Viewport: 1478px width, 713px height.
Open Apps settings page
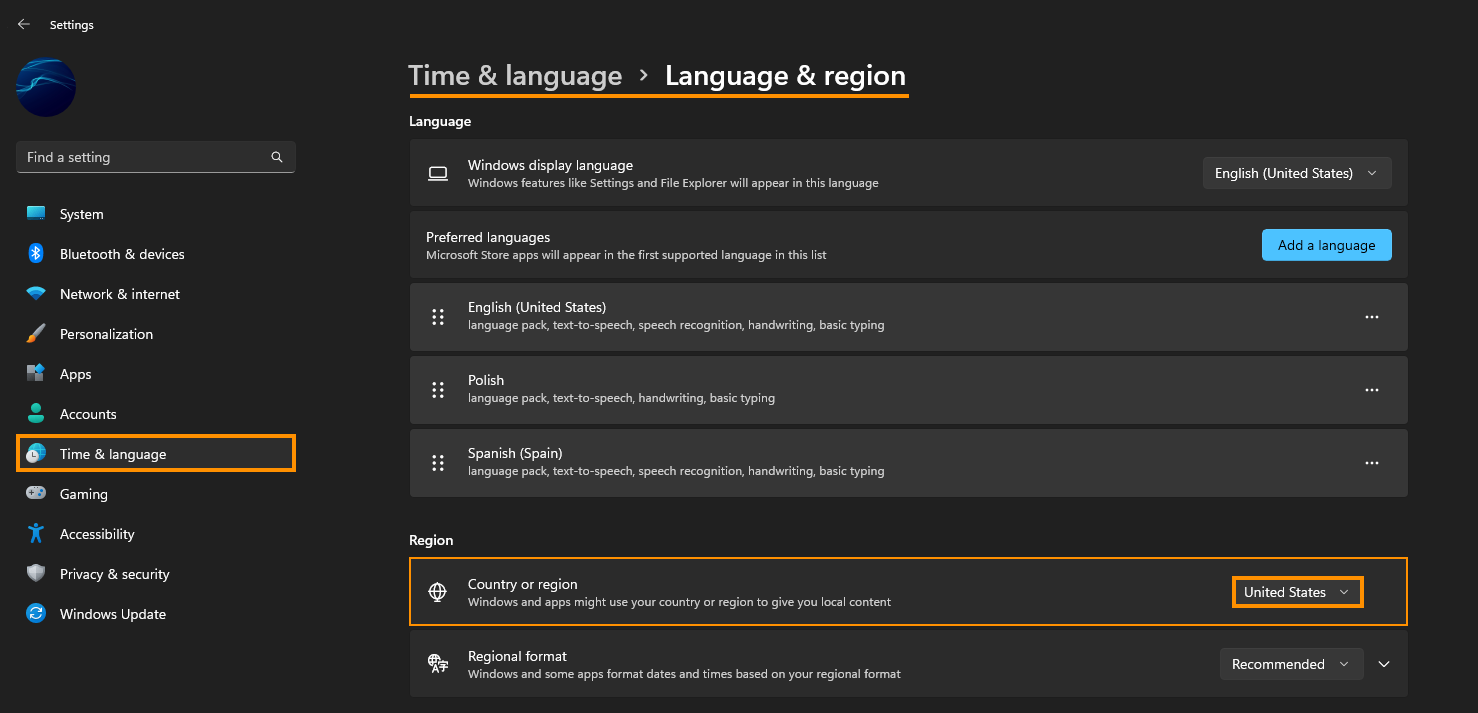click(156, 374)
